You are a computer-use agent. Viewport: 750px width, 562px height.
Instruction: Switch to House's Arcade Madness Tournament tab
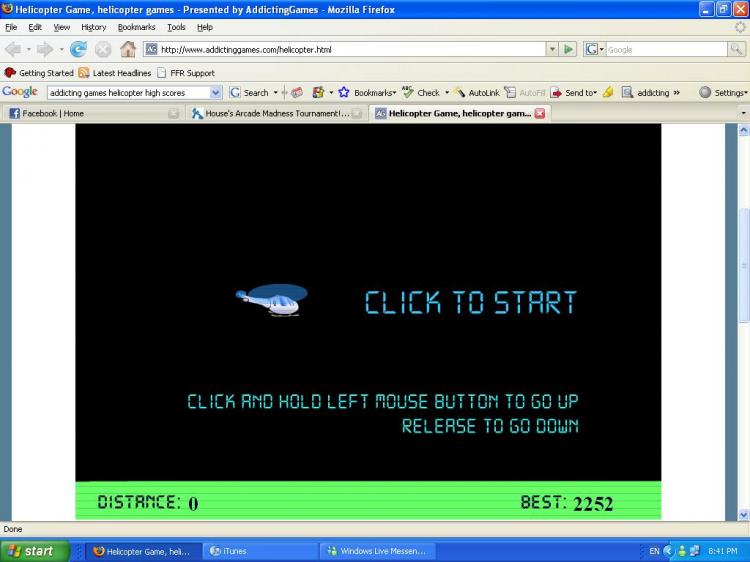(270, 114)
